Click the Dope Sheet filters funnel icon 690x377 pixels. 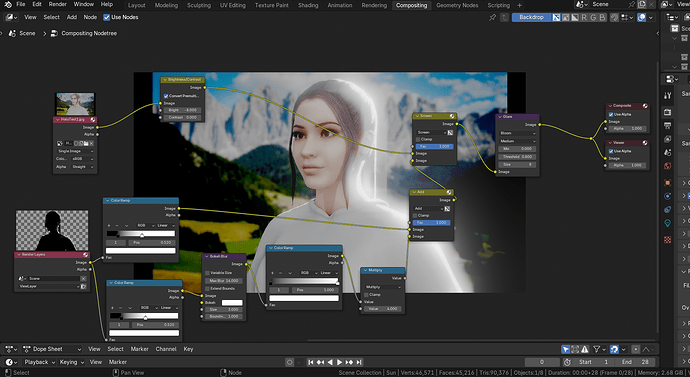597,349
